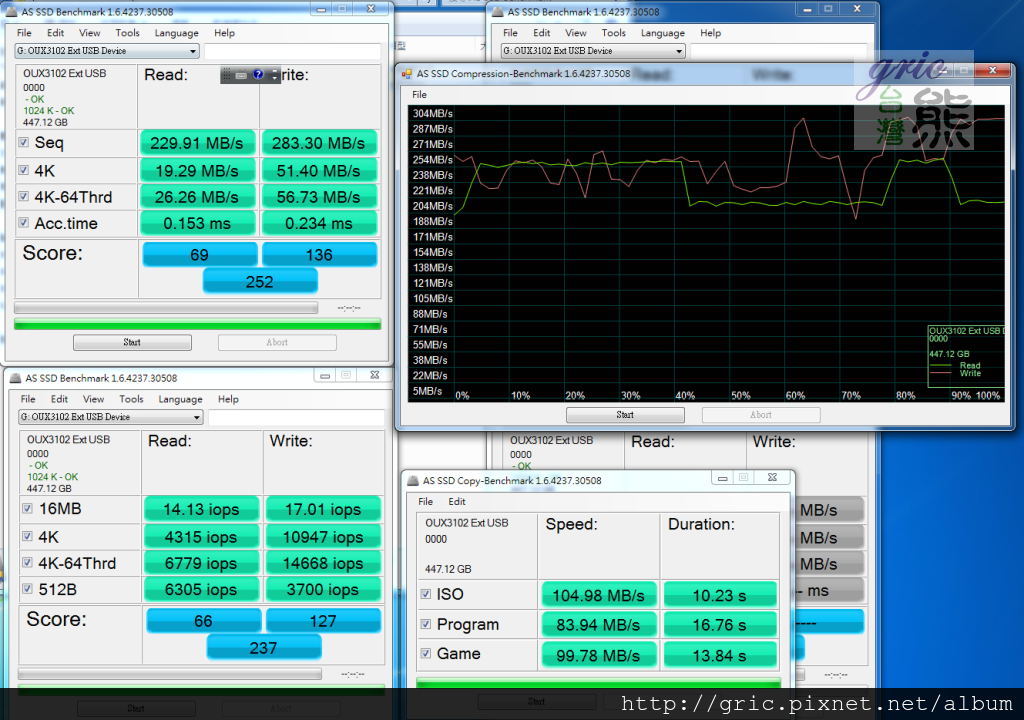Open the Help menu in the MB/s results window
Viewport: 1024px width, 720px height.
coord(224,33)
